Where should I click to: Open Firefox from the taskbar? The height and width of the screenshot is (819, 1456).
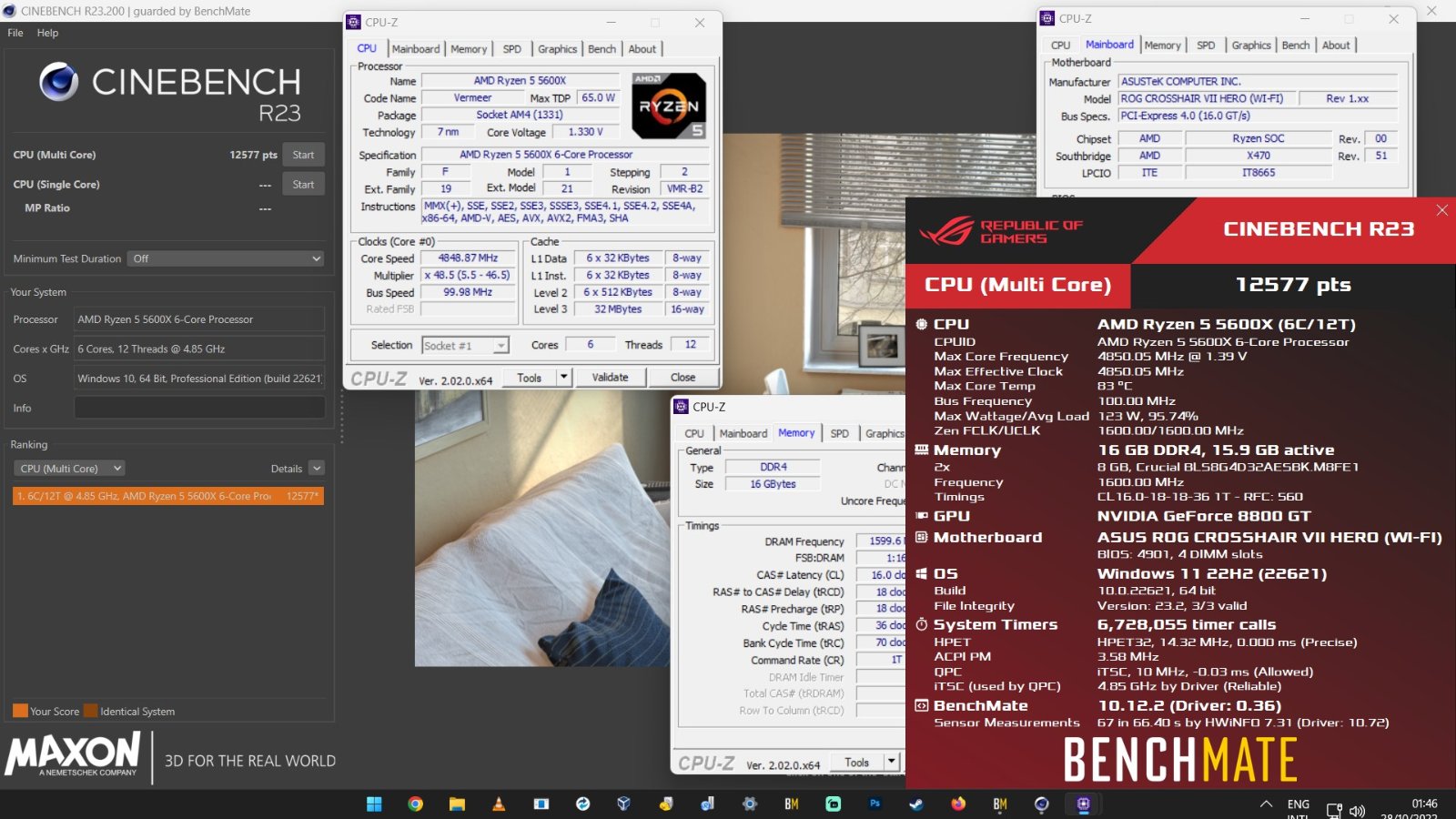point(958,804)
